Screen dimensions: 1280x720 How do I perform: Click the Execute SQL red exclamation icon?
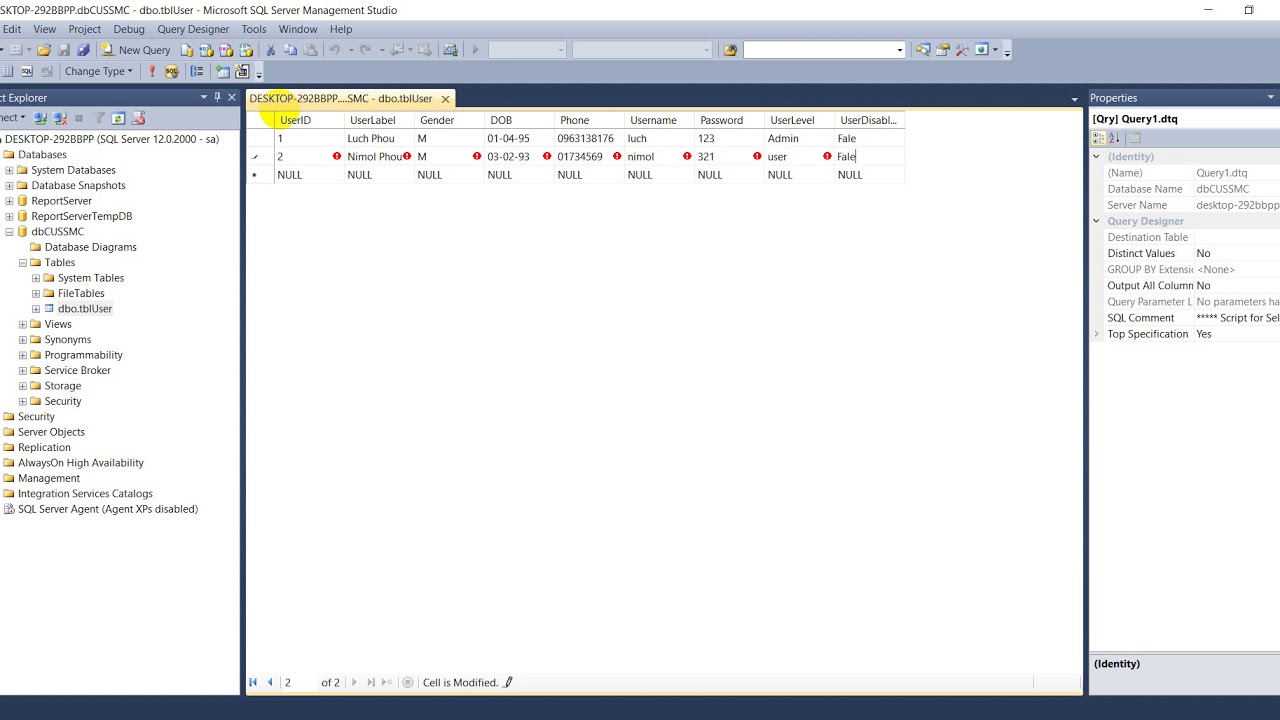pos(152,71)
